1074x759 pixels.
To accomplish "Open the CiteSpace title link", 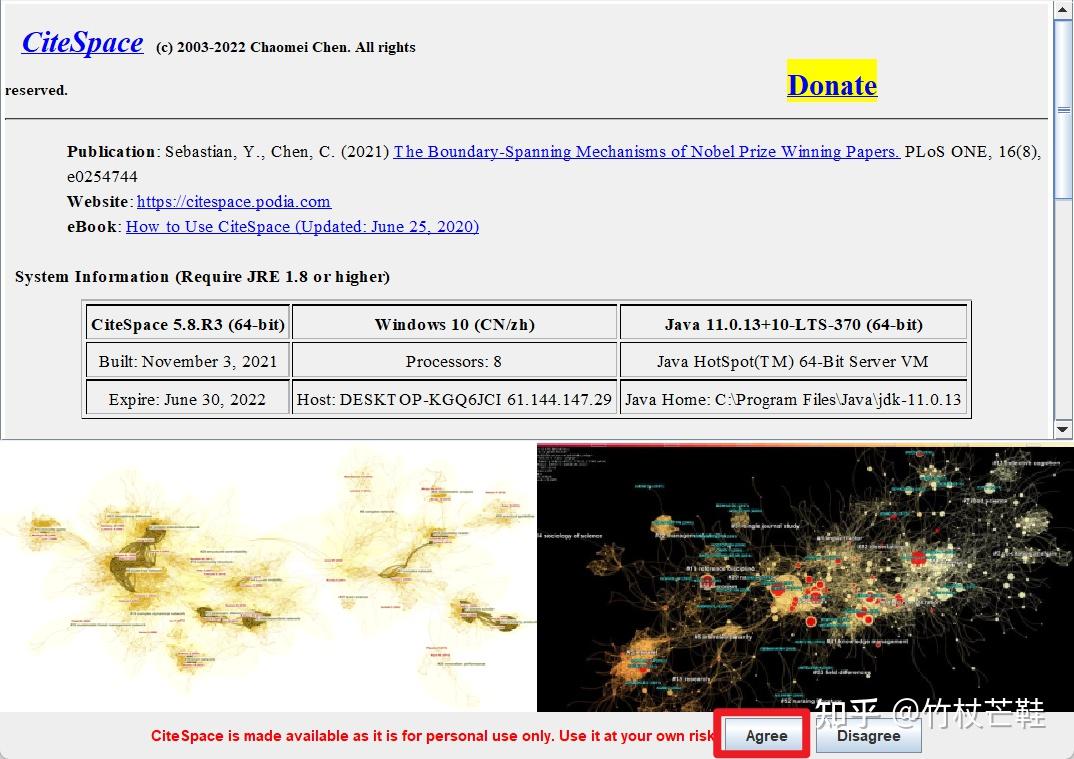I will (83, 42).
